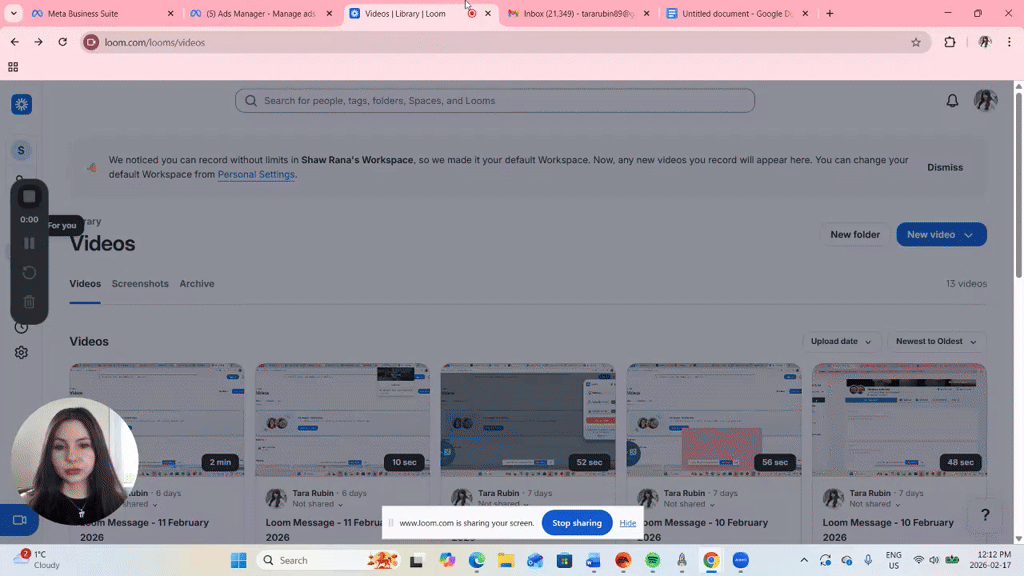Create a New folder
The width and height of the screenshot is (1024, 576).
[855, 234]
